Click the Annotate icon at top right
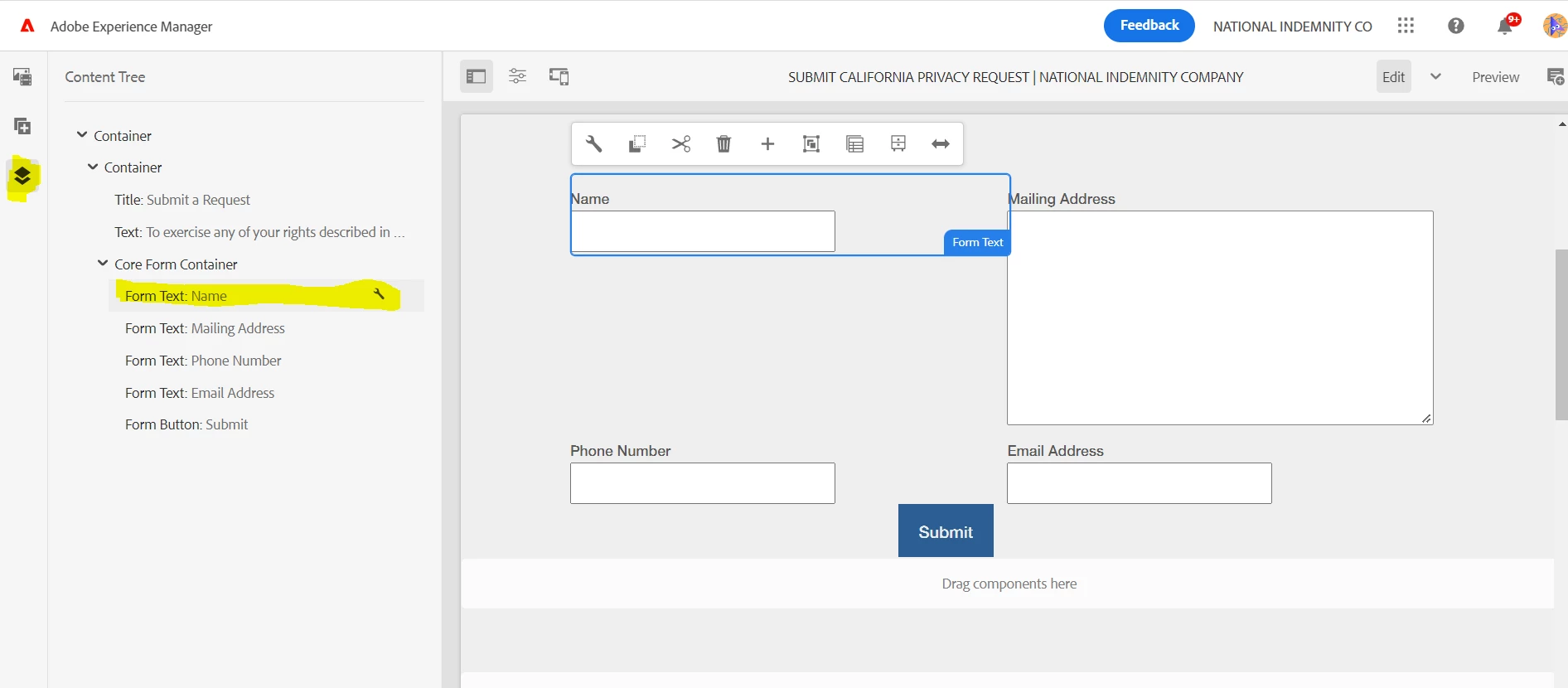1568x688 pixels. pyautogui.click(x=1556, y=77)
